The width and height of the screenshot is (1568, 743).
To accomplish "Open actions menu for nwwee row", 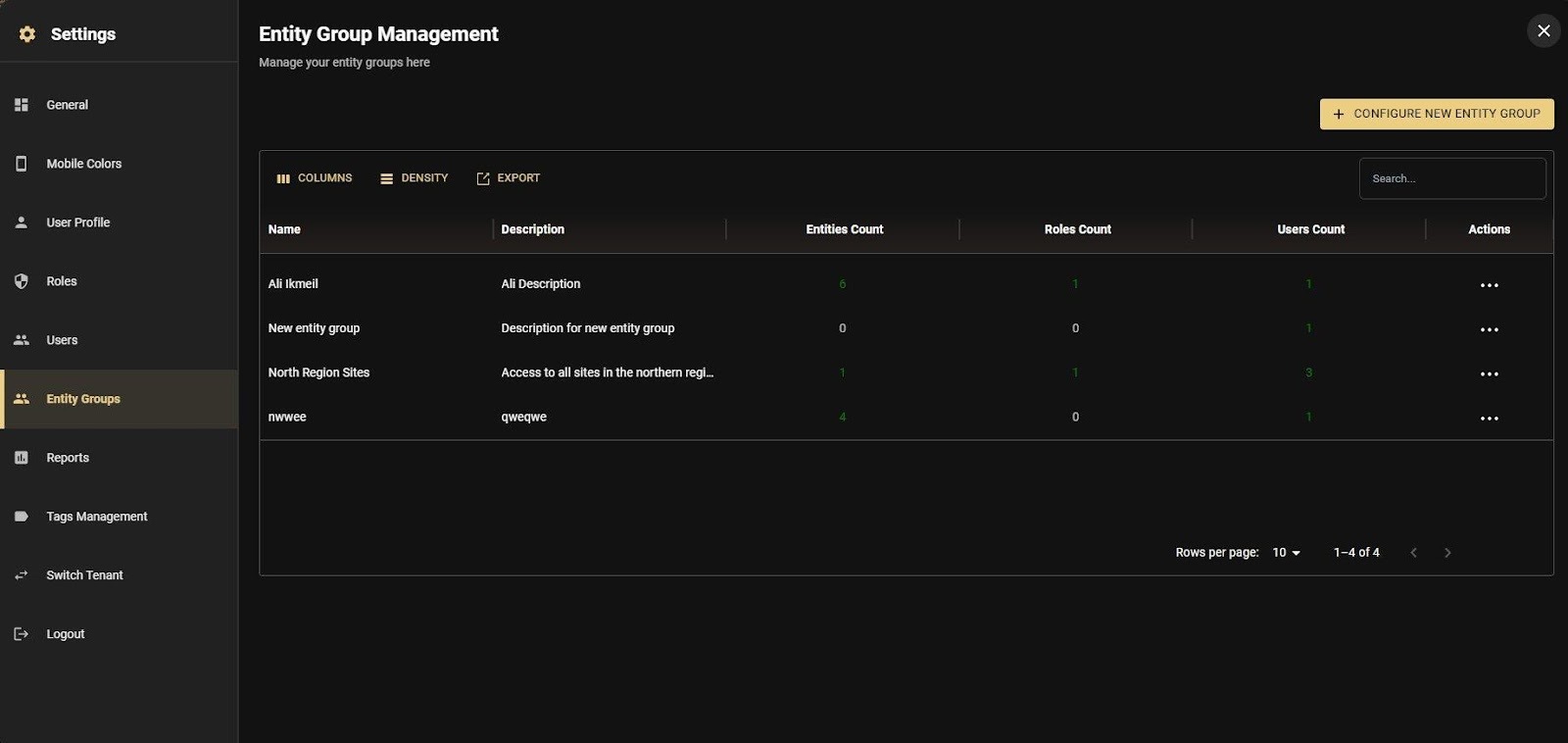I will click(1489, 418).
